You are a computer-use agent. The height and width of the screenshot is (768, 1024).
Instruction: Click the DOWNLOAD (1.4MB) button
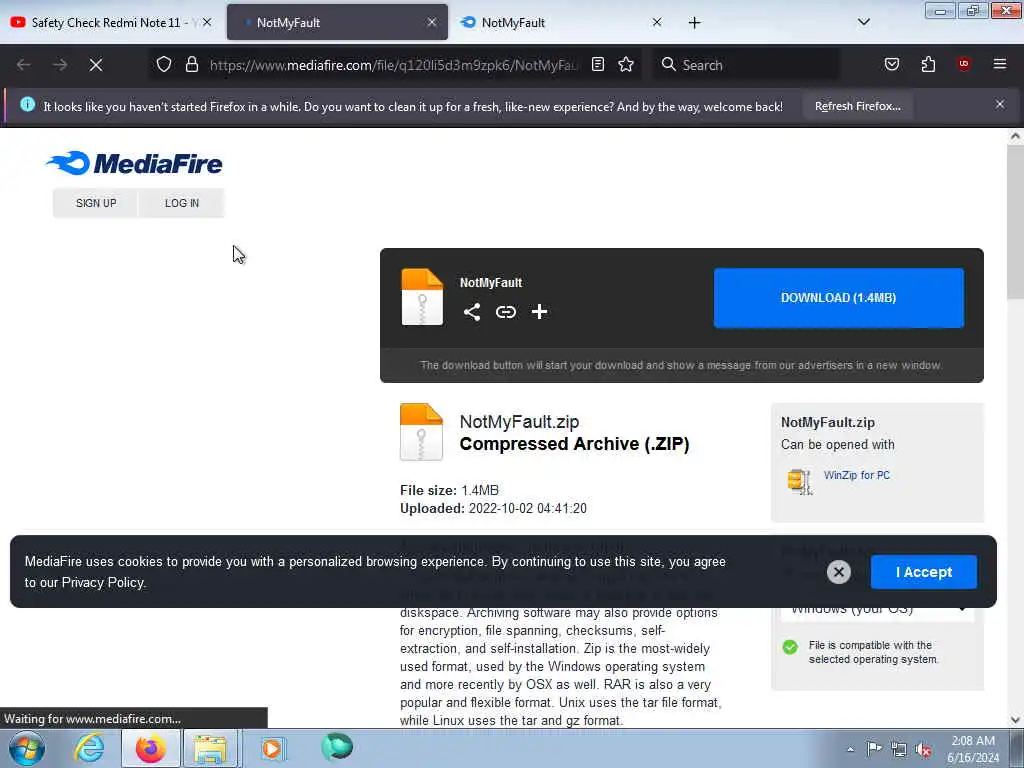point(839,298)
